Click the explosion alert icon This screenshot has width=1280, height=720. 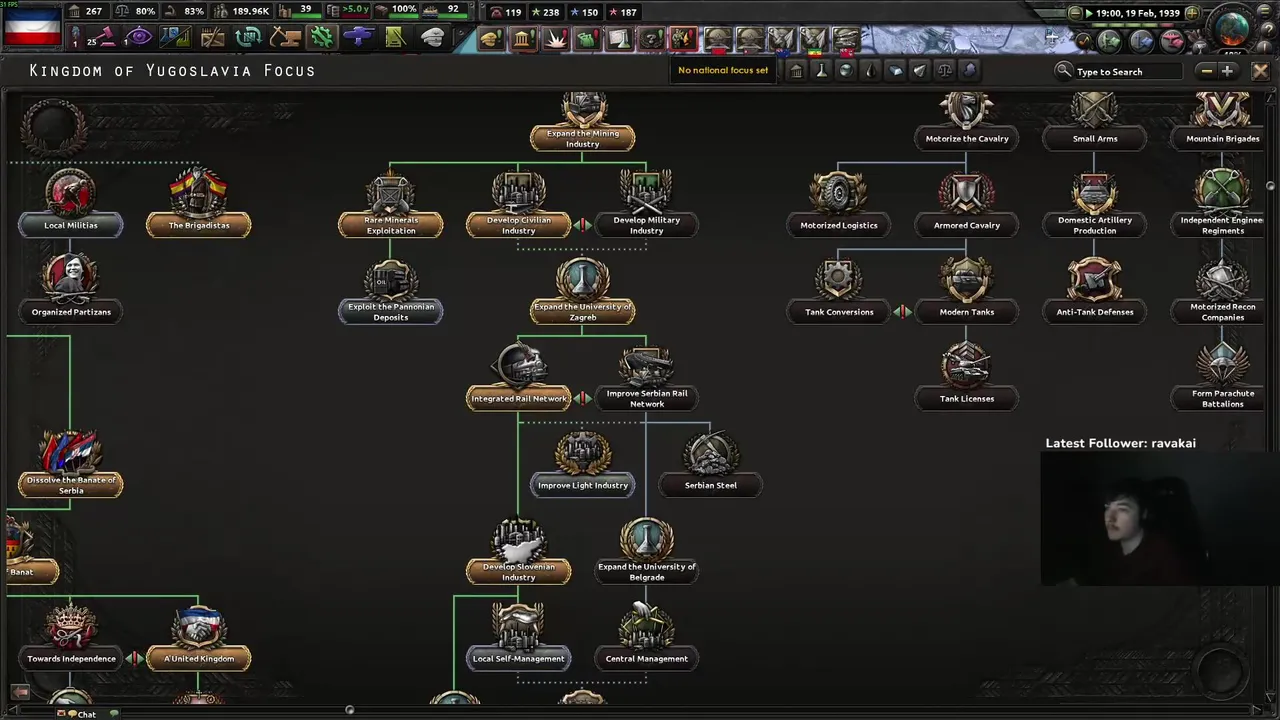pos(555,39)
